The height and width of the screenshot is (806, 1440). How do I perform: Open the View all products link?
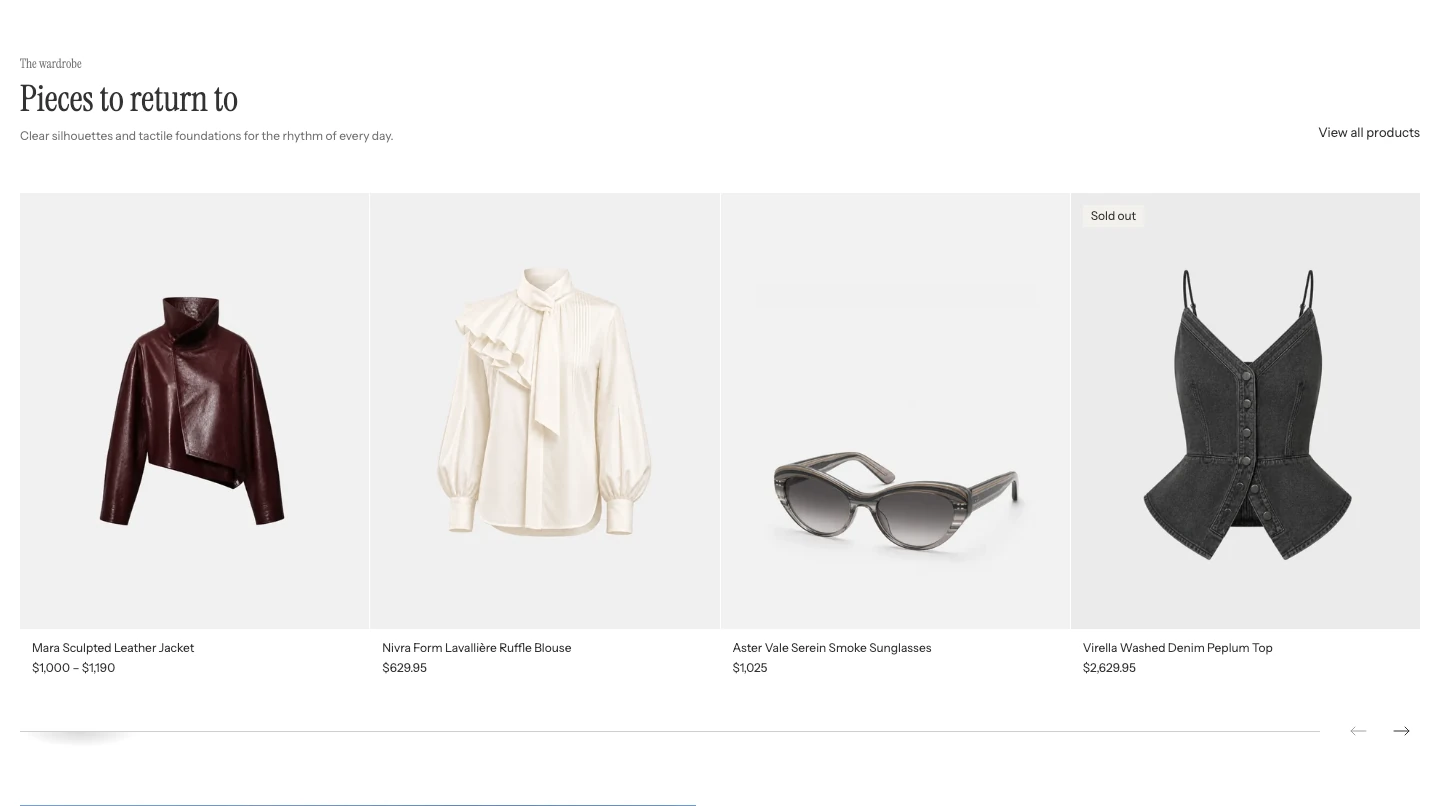pos(1369,132)
